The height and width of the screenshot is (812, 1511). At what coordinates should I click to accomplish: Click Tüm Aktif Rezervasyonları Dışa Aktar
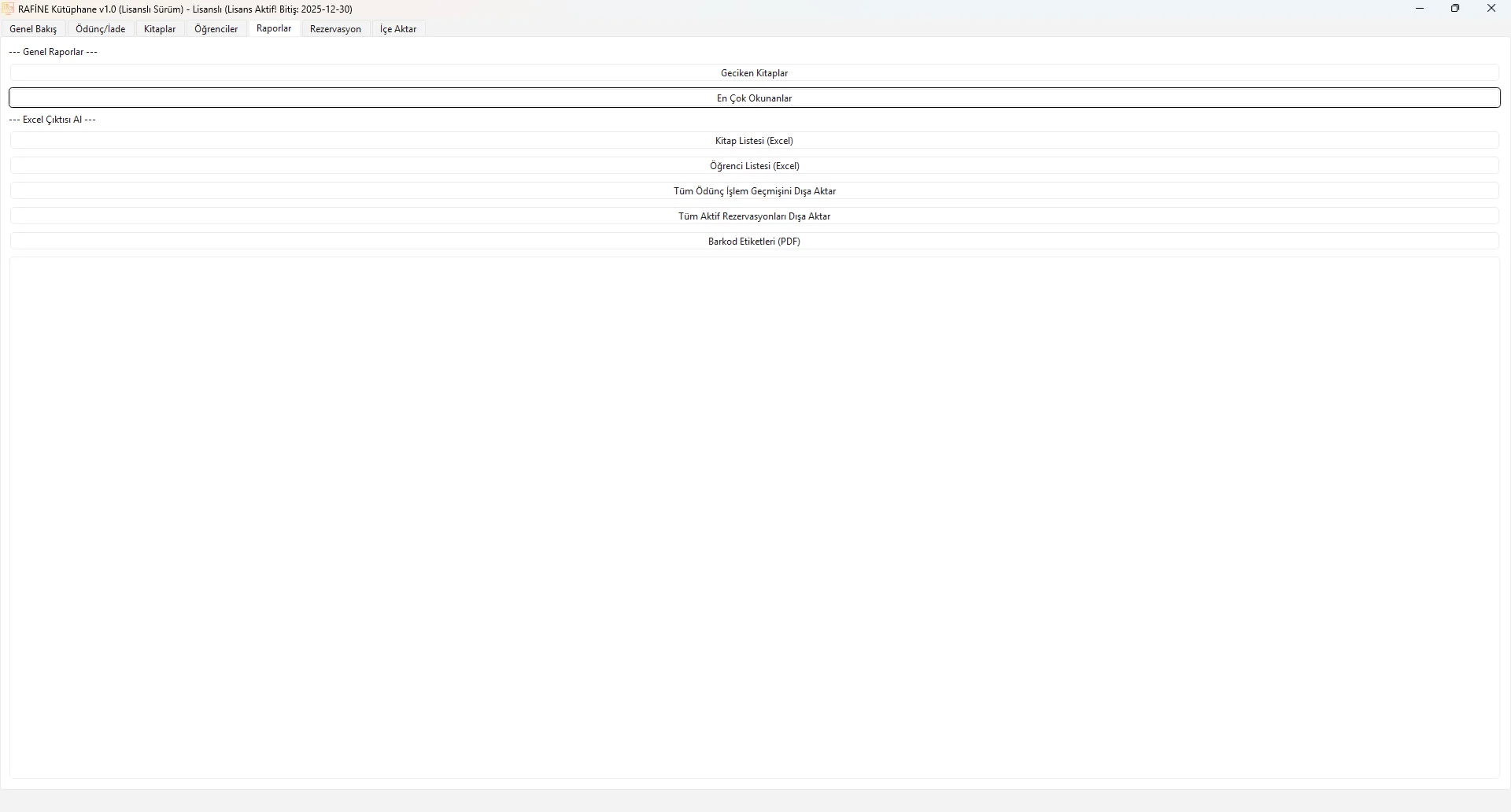click(x=754, y=216)
